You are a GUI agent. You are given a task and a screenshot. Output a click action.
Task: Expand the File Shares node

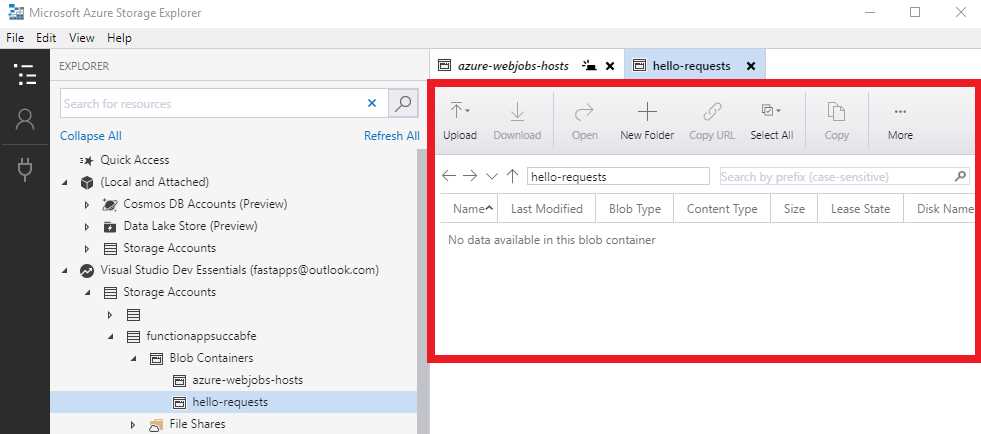click(133, 425)
